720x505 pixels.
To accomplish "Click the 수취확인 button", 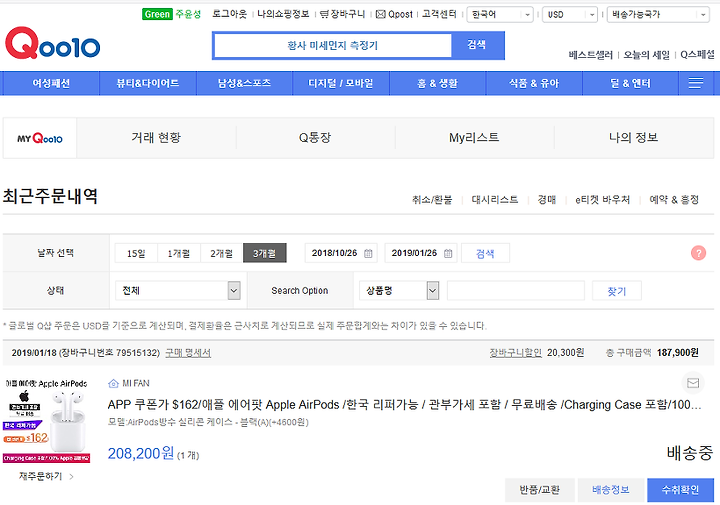I will click(681, 490).
